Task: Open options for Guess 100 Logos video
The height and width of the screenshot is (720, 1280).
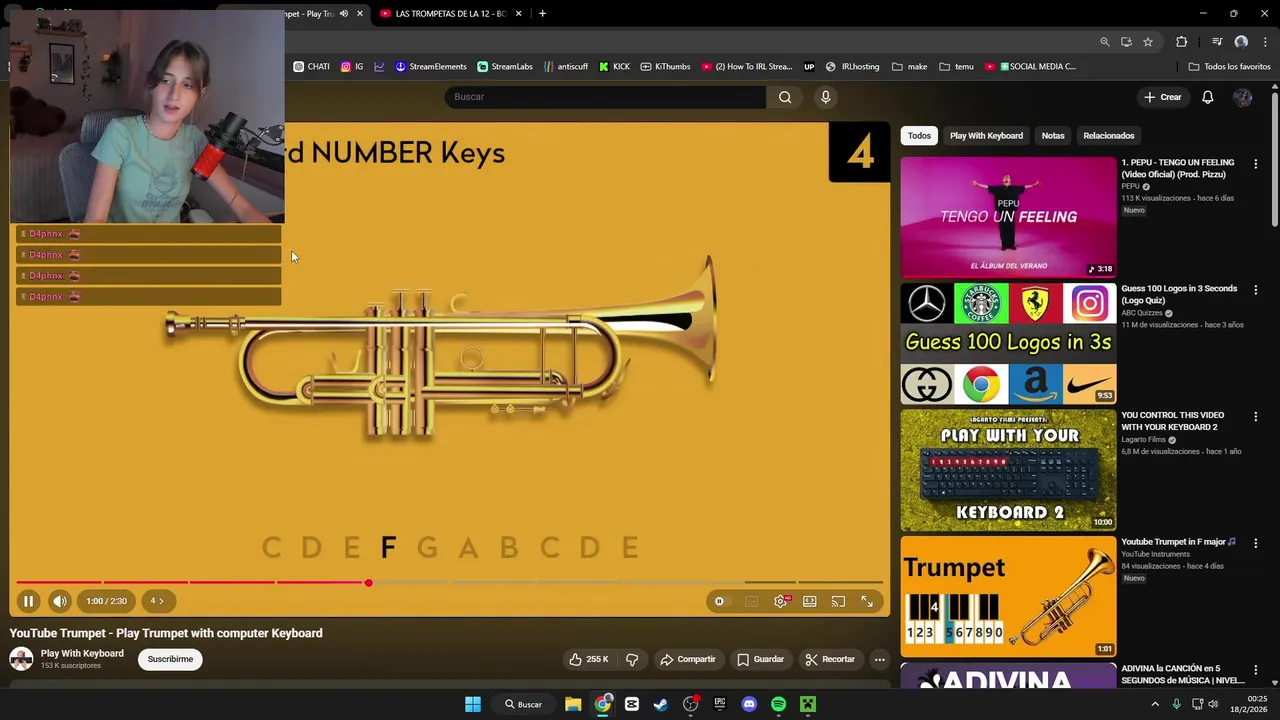Action: click(1256, 290)
